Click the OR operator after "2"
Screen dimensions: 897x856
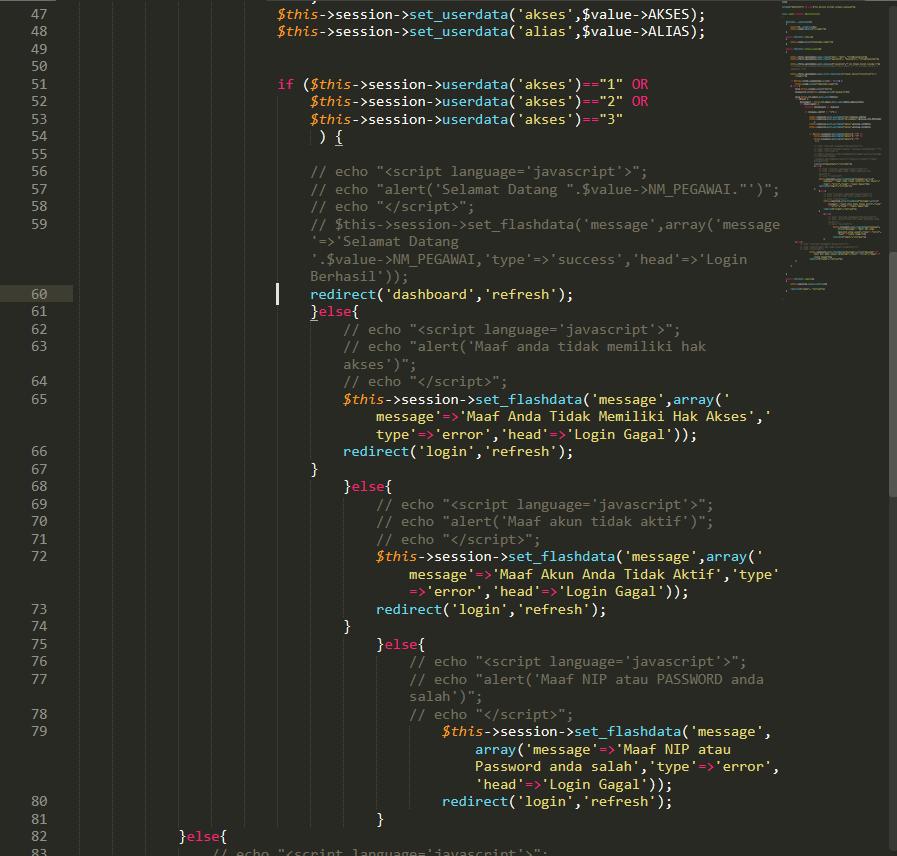tap(640, 101)
